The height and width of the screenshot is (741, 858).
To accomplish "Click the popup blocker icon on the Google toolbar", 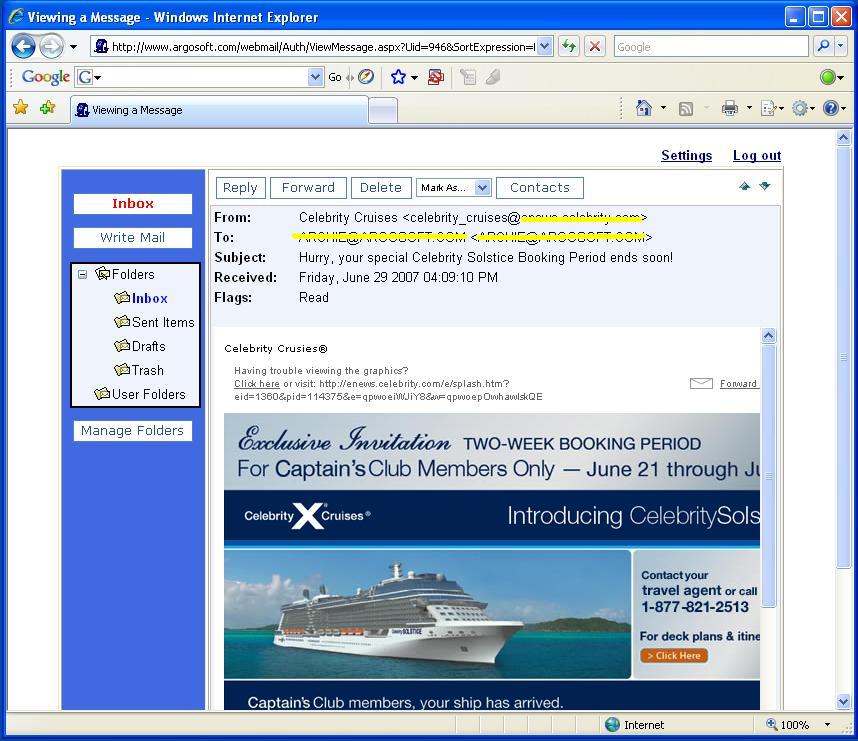I will 436,77.
